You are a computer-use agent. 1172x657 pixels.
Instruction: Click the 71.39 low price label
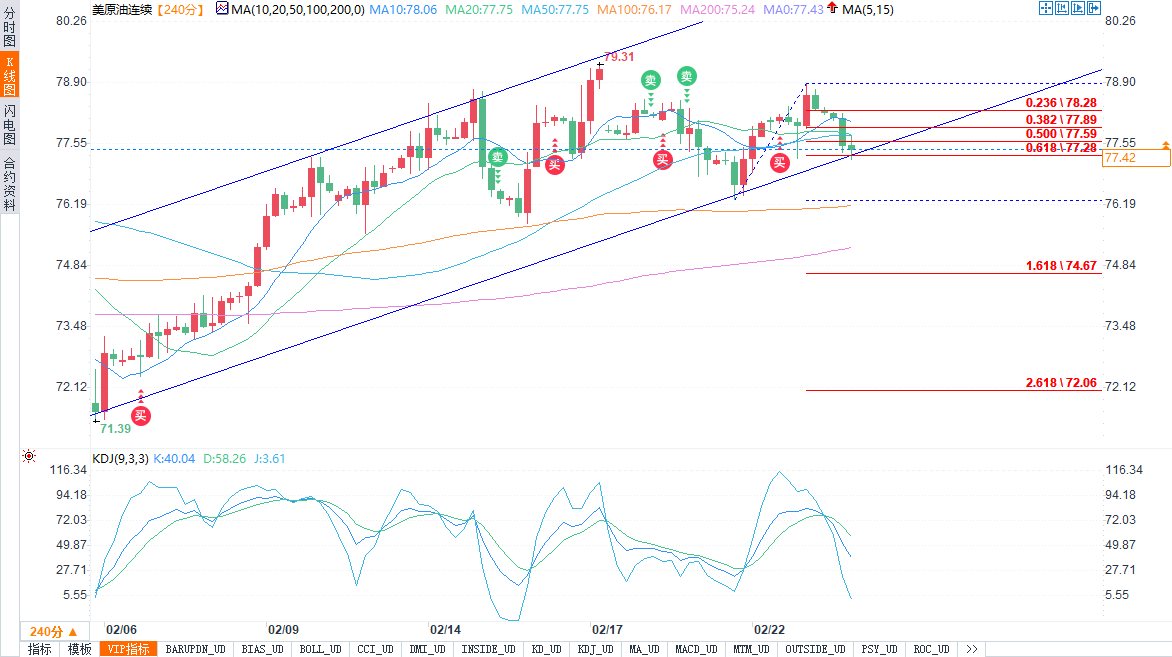pyautogui.click(x=115, y=428)
